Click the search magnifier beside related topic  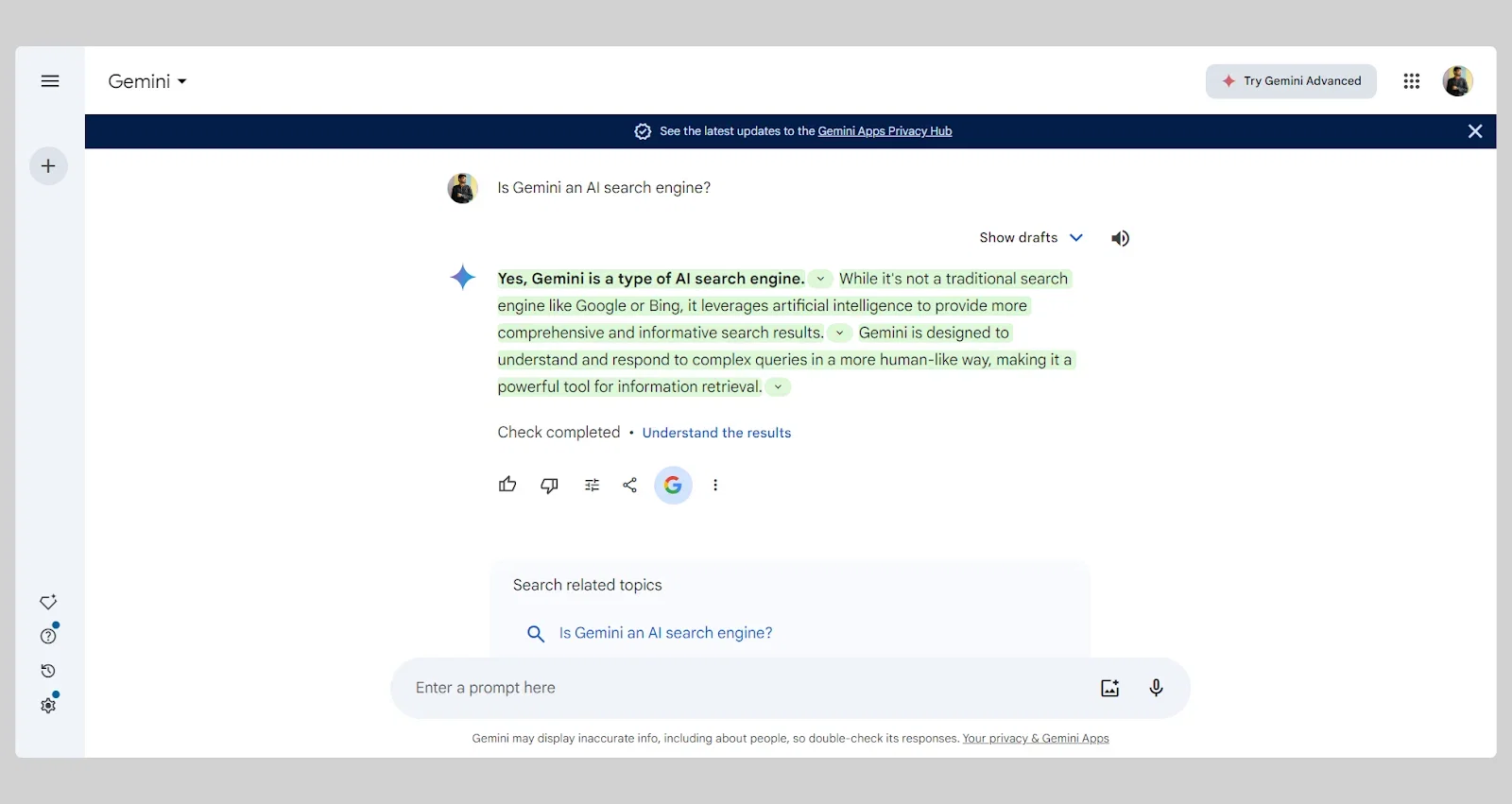pyautogui.click(x=536, y=634)
